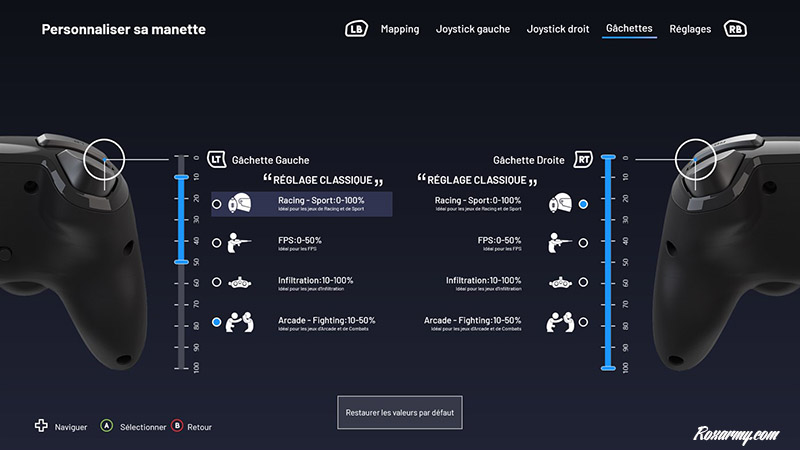Click the left trigger range slider bar
The height and width of the screenshot is (450, 800).
pyautogui.click(x=181, y=220)
